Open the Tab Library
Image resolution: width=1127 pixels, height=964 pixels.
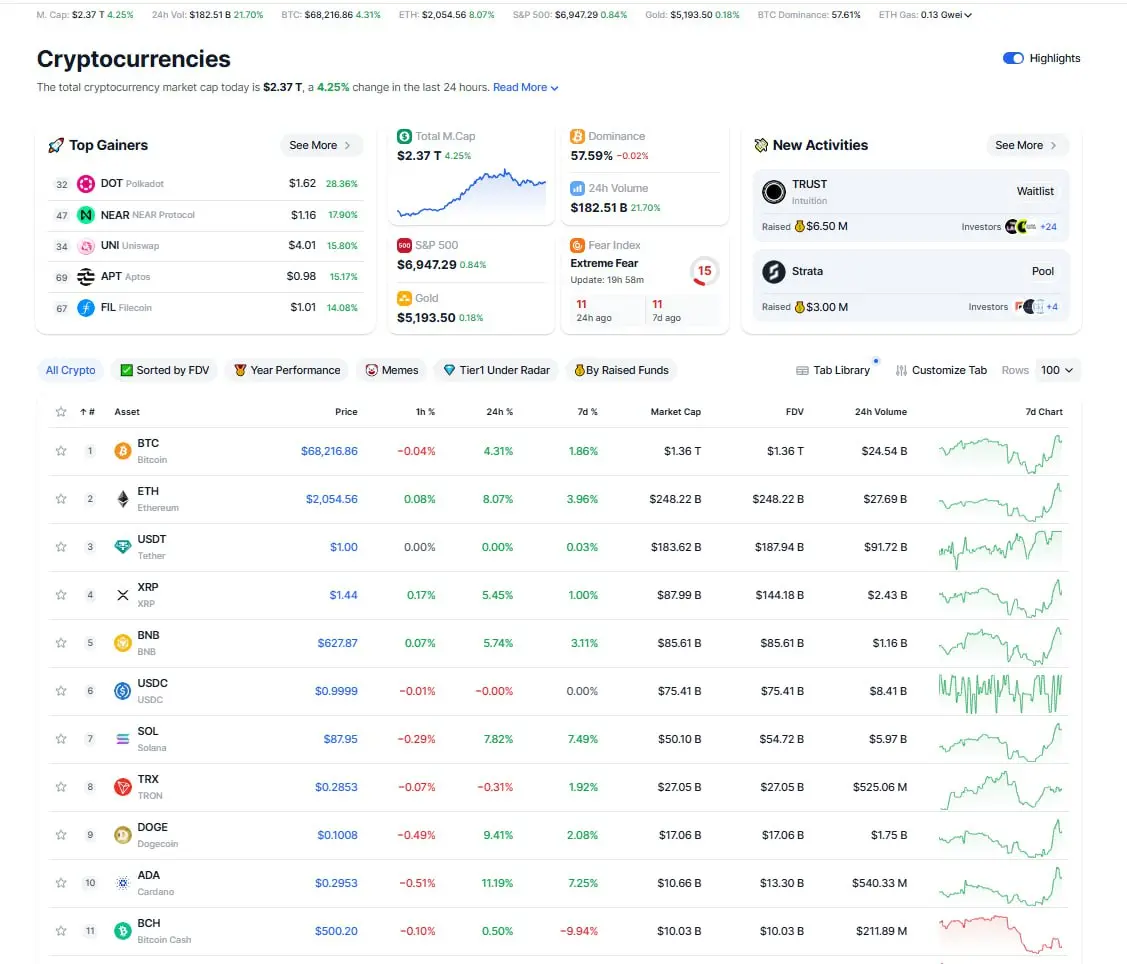pyautogui.click(x=833, y=370)
